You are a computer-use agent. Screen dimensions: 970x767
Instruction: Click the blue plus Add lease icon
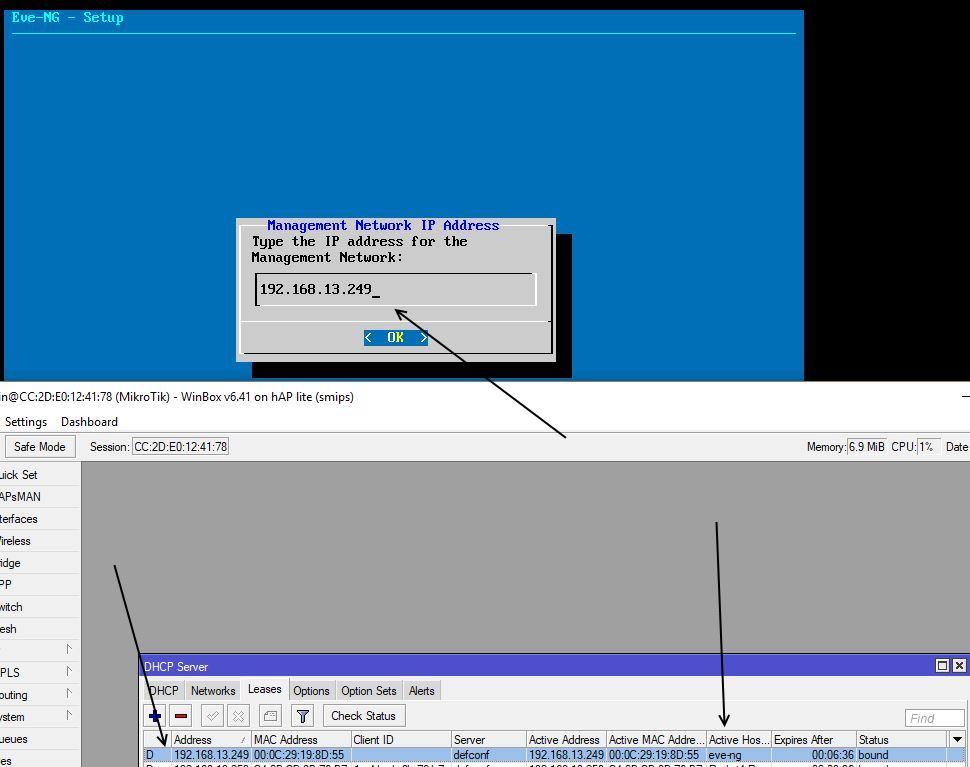155,716
